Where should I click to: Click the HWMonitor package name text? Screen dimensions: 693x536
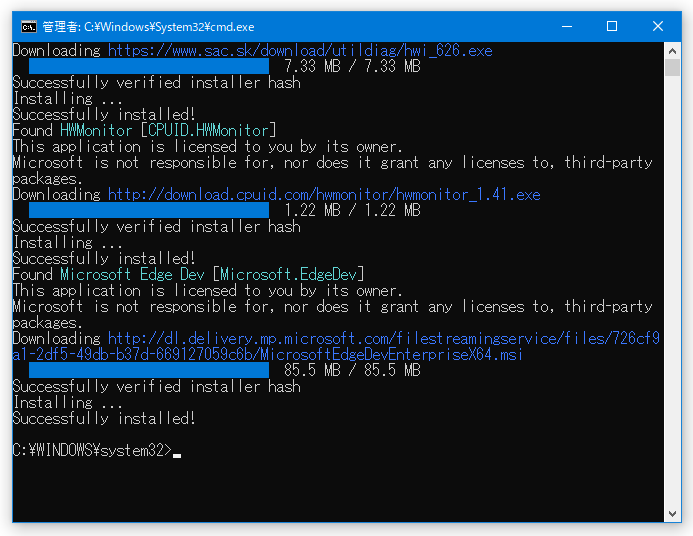coord(96,130)
